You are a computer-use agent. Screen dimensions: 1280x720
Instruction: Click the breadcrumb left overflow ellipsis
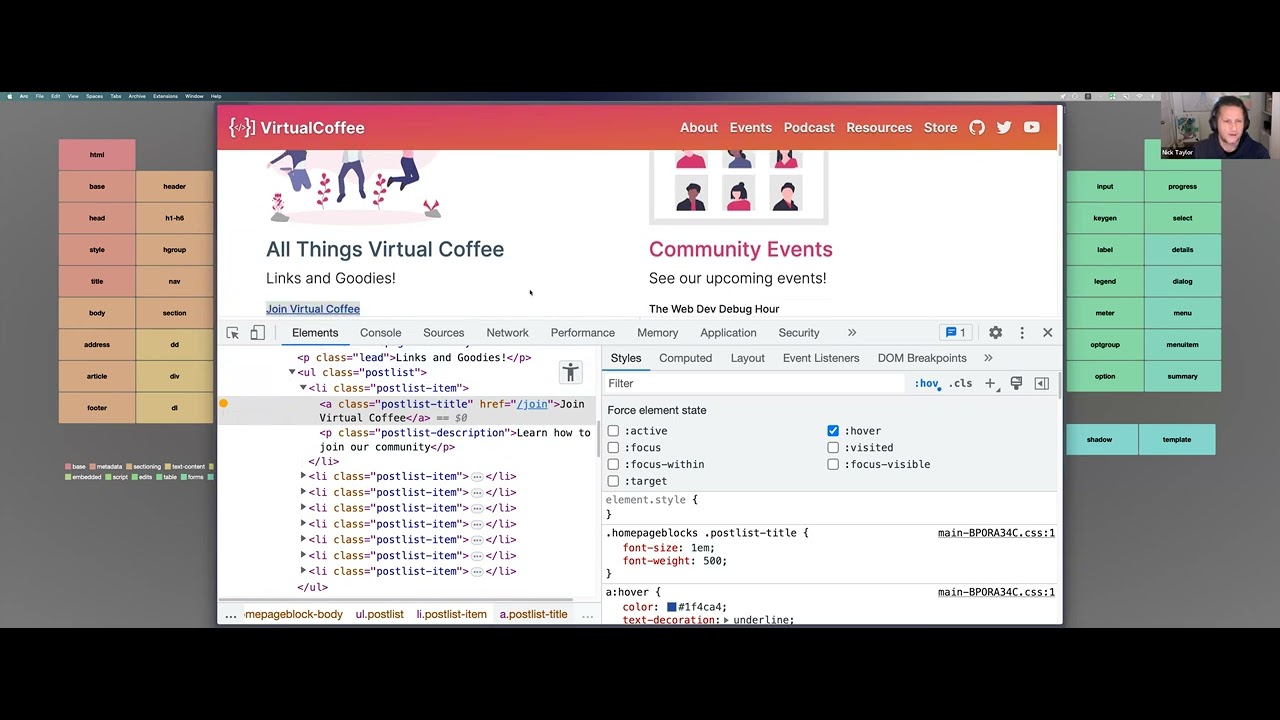[231, 615]
